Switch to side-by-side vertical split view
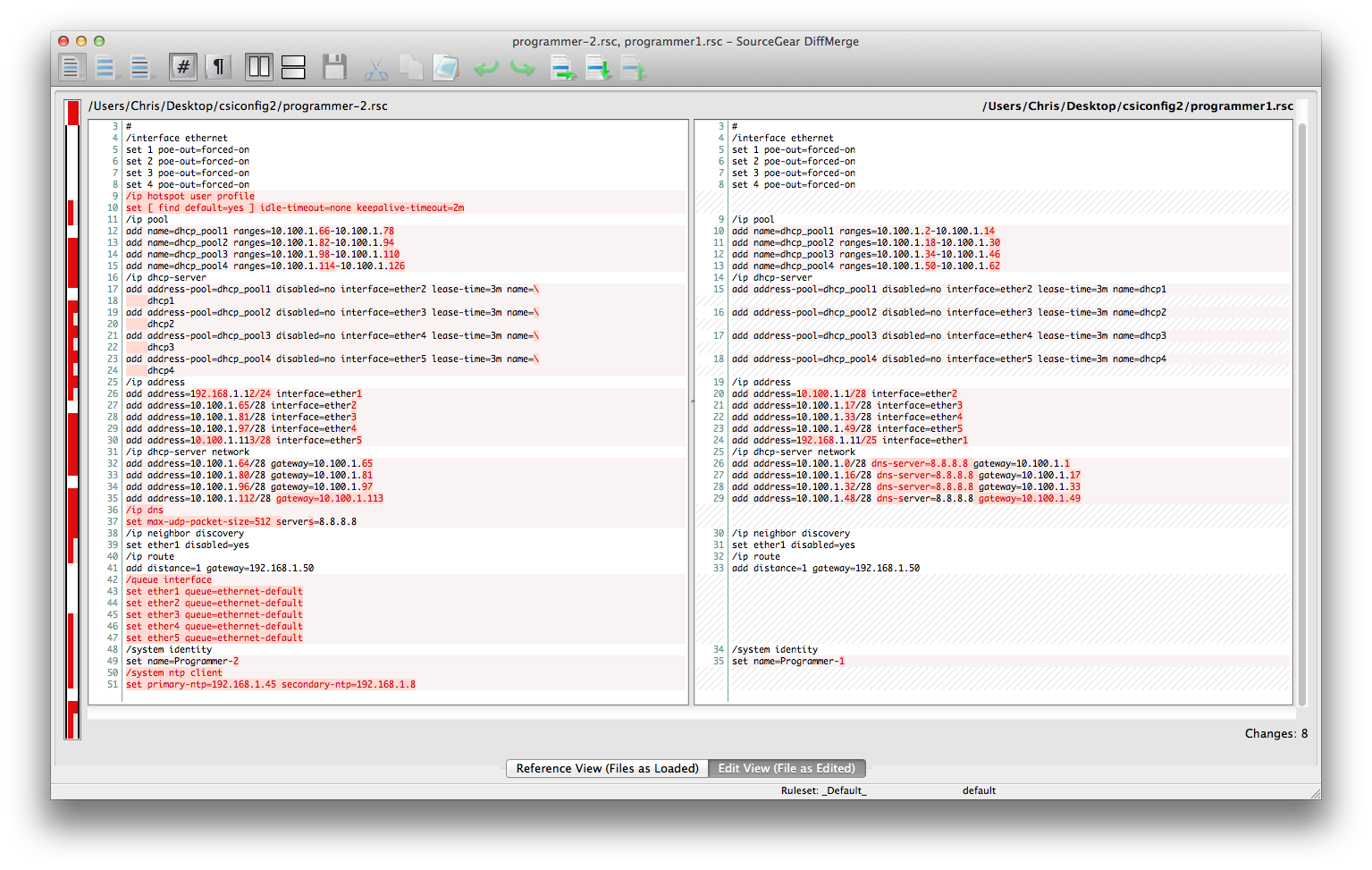This screenshot has width=1372, height=870. pyautogui.click(x=259, y=67)
